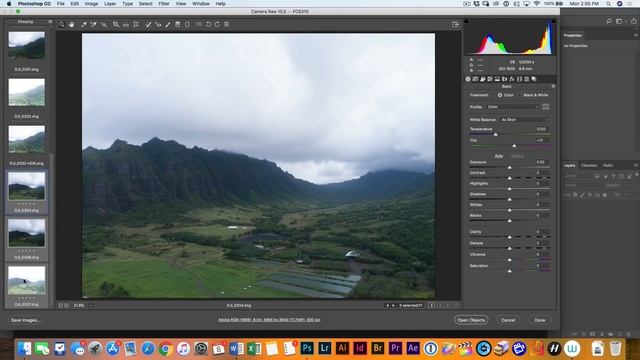
Task: Click the Default tone link
Action: (x=517, y=156)
